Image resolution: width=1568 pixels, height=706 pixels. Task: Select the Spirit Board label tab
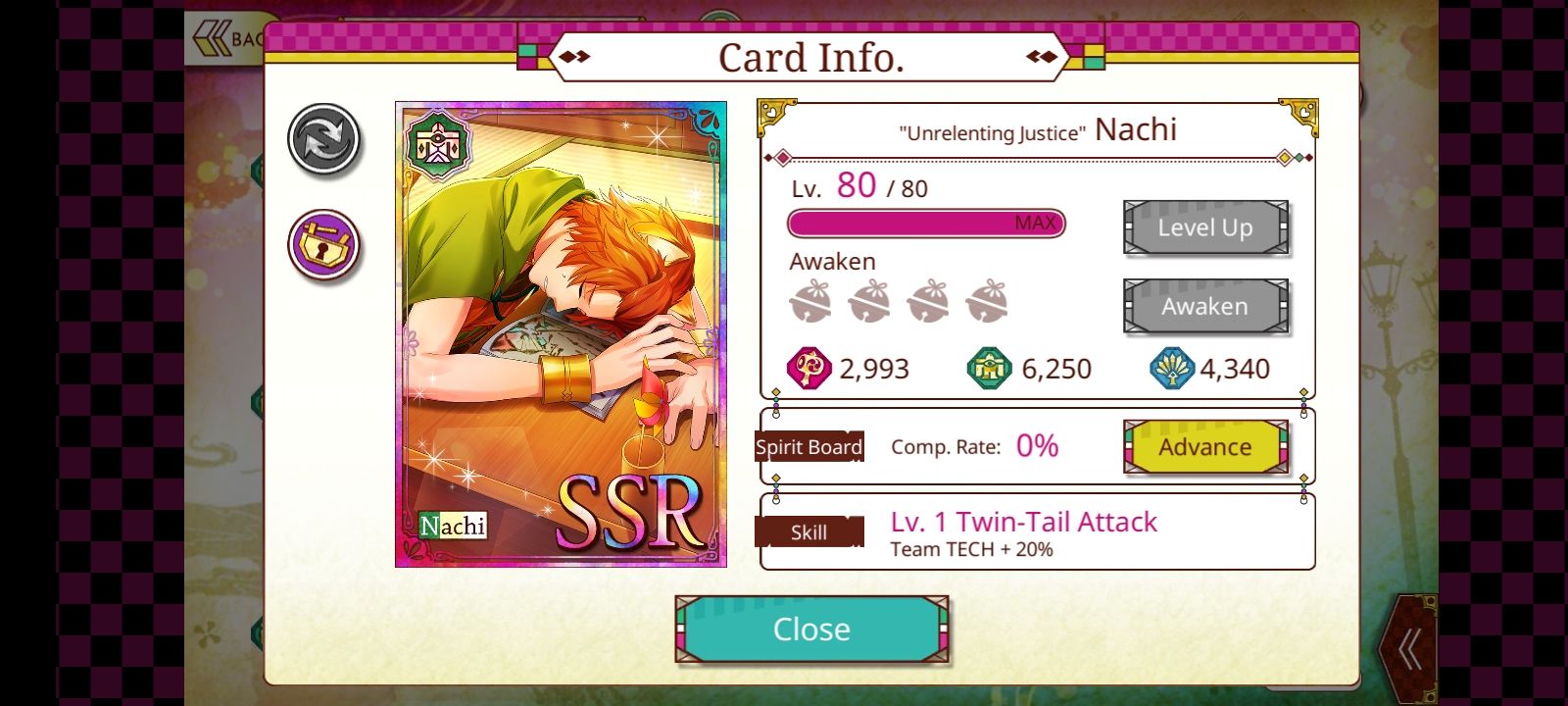click(x=808, y=447)
